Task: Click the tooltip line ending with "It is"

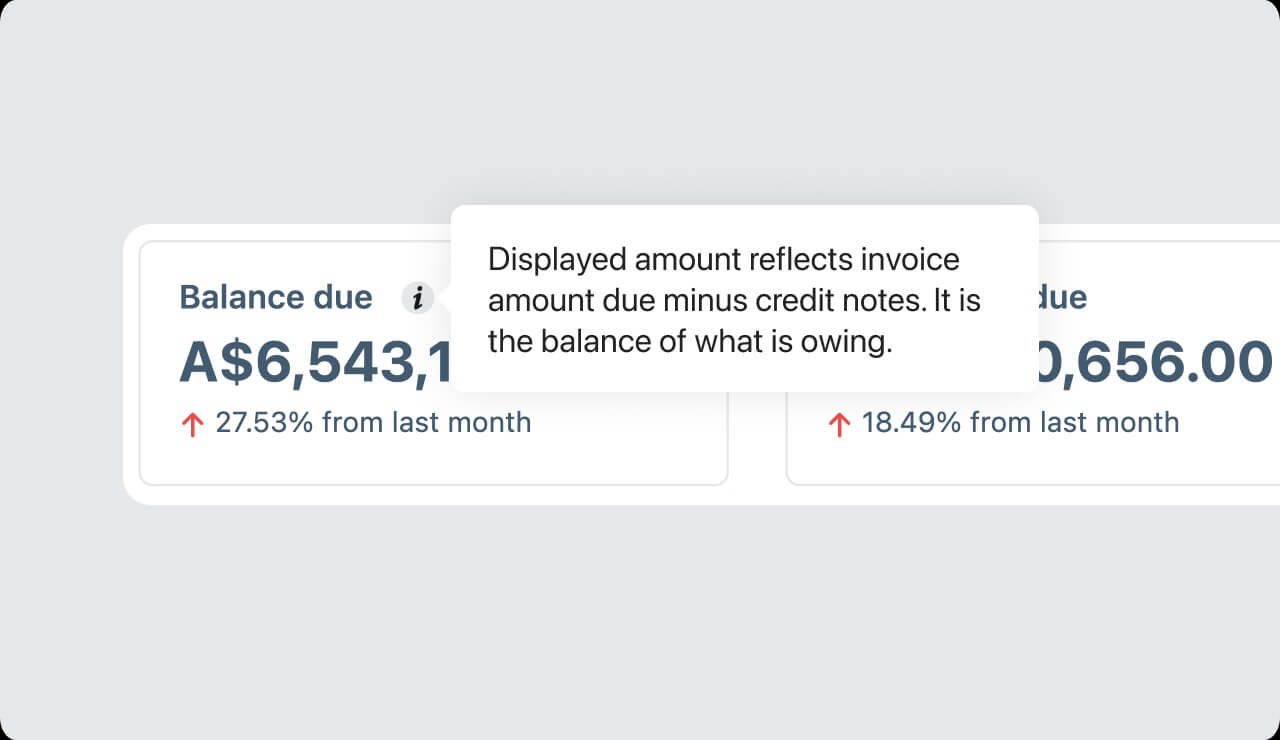Action: [x=734, y=301]
